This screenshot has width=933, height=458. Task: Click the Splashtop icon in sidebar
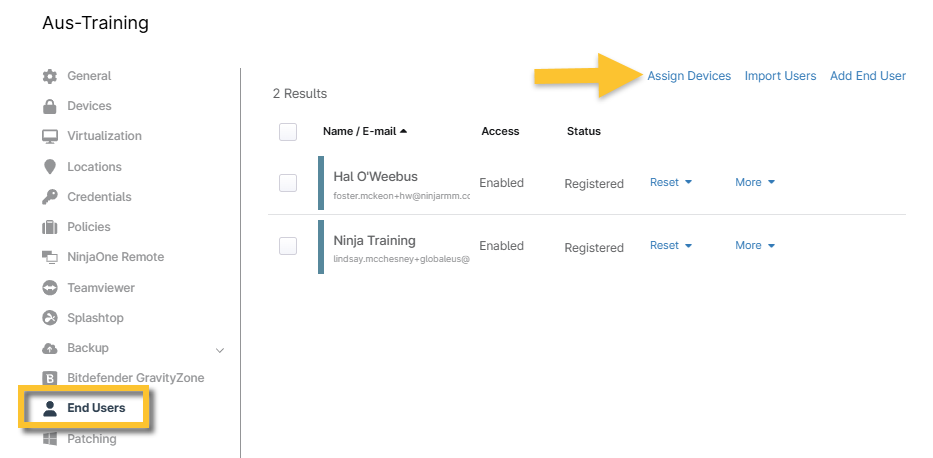pyautogui.click(x=49, y=318)
